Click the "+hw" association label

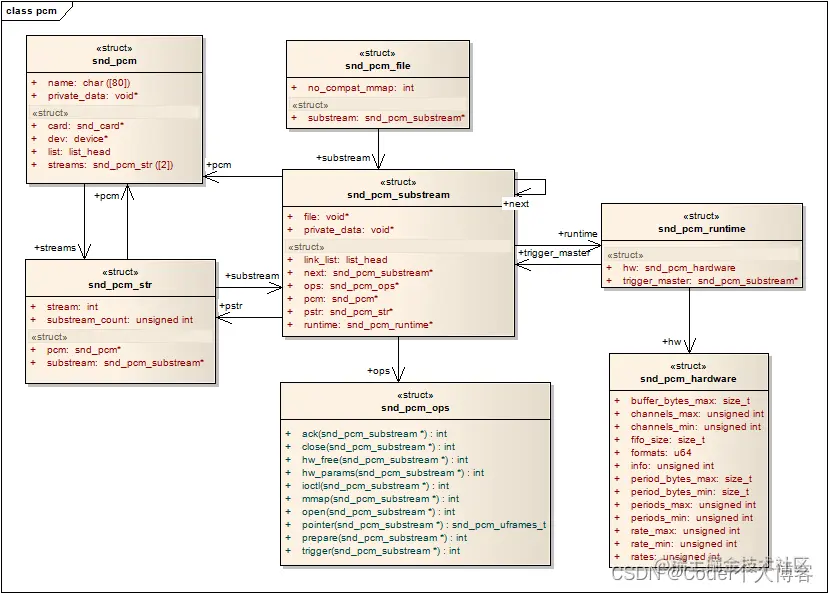click(672, 342)
